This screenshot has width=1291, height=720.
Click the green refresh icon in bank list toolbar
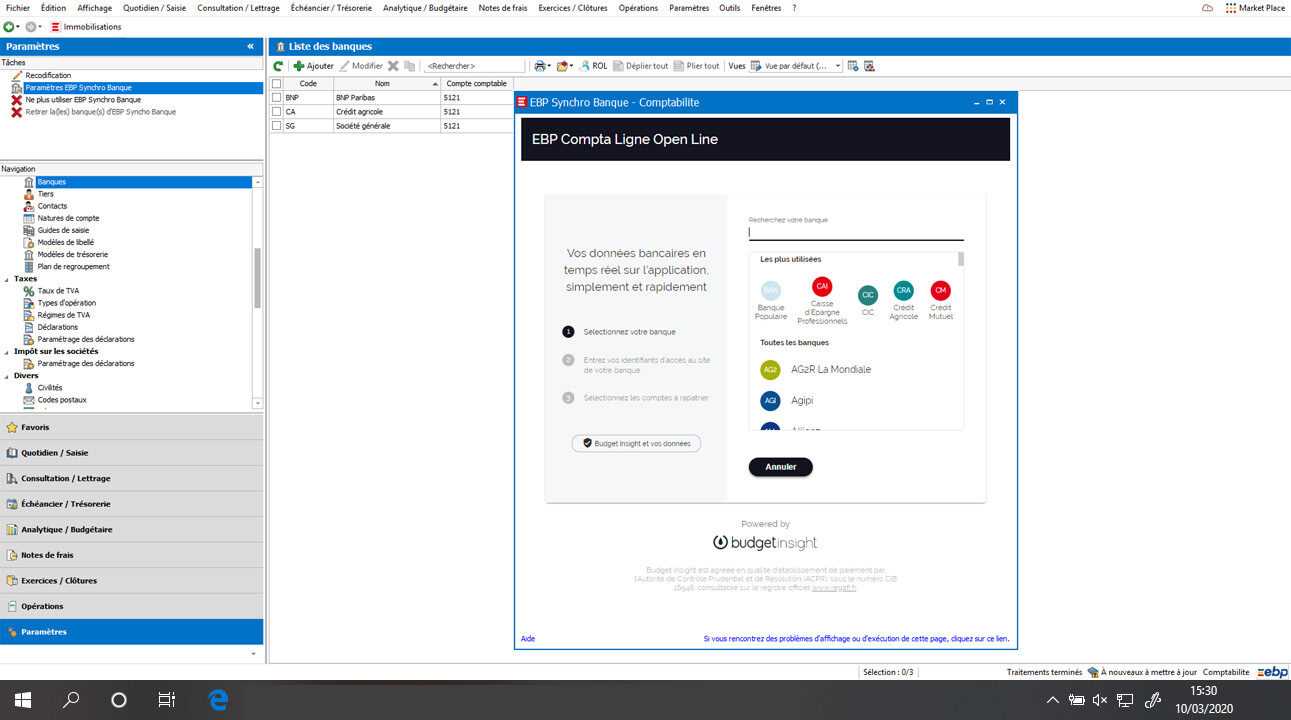point(278,66)
